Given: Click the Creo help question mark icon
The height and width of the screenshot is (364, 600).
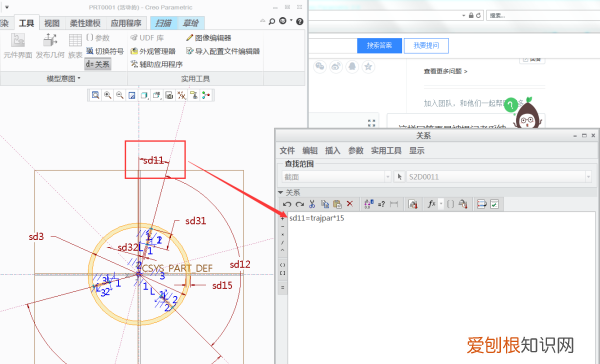Looking at the screenshot, I should (x=300, y=21).
